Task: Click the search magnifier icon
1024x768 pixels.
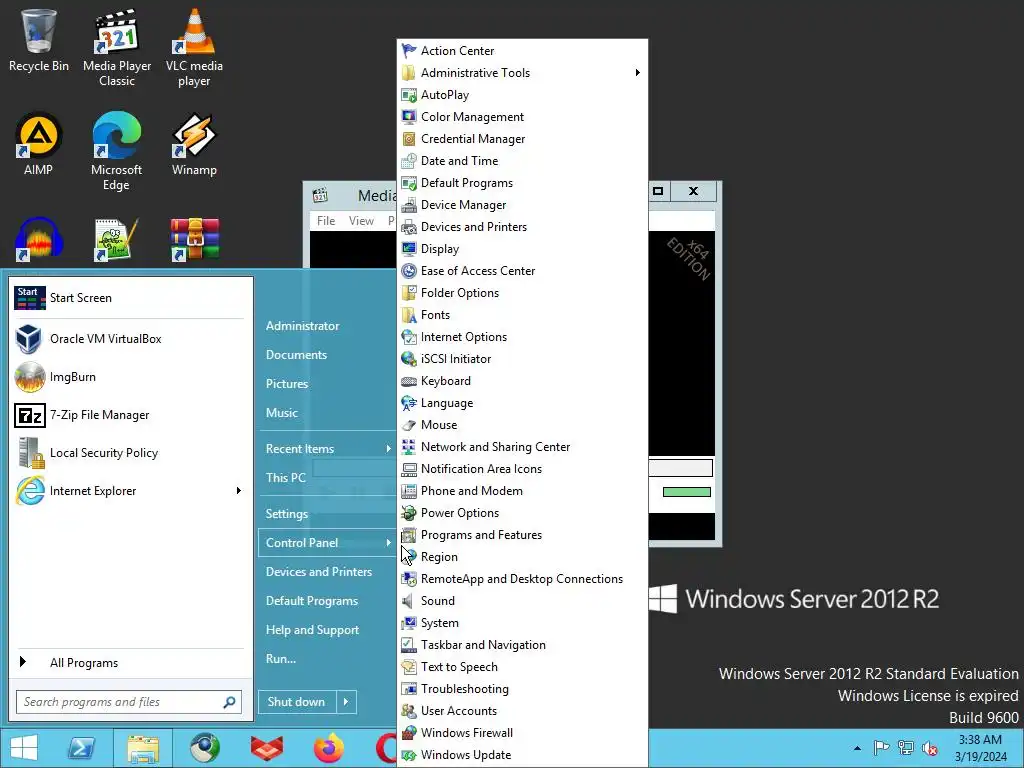Action: coord(229,702)
